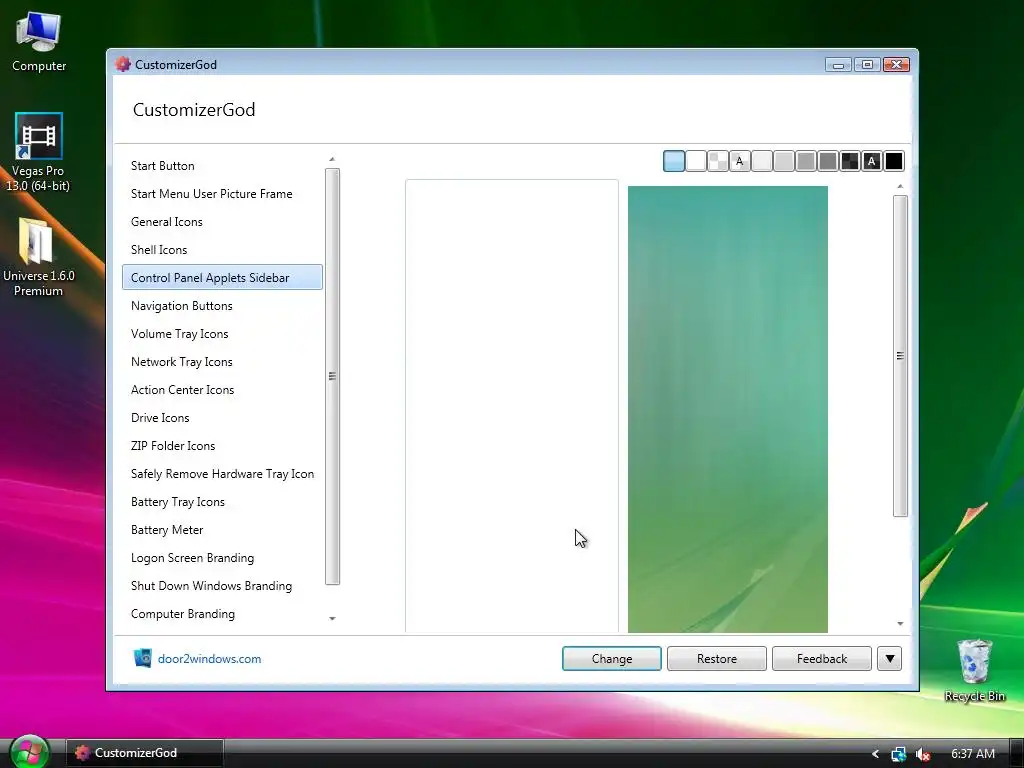Click the Change button
The image size is (1024, 768).
[612, 658]
